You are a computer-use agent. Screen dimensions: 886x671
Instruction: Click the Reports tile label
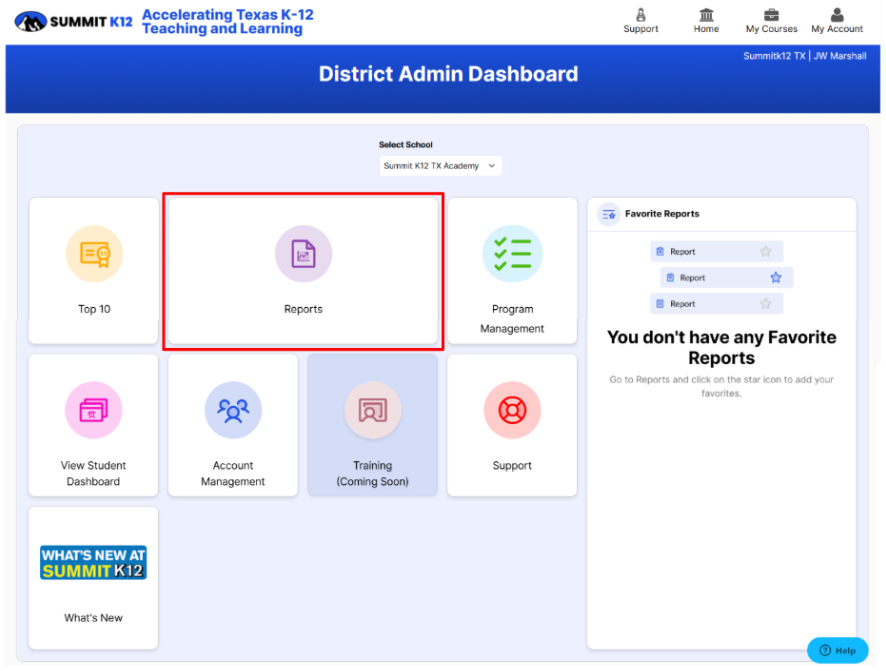[x=303, y=310]
